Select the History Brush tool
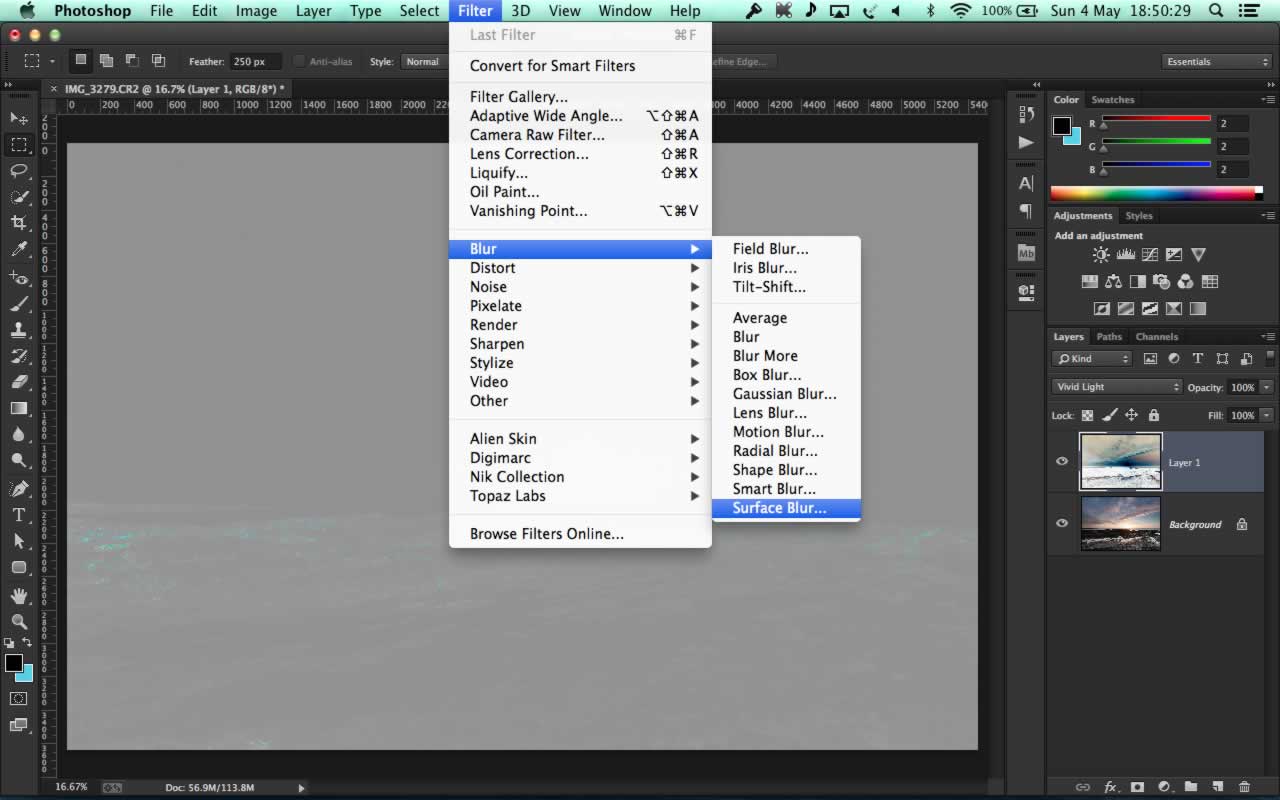Image resolution: width=1280 pixels, height=800 pixels. point(18,356)
